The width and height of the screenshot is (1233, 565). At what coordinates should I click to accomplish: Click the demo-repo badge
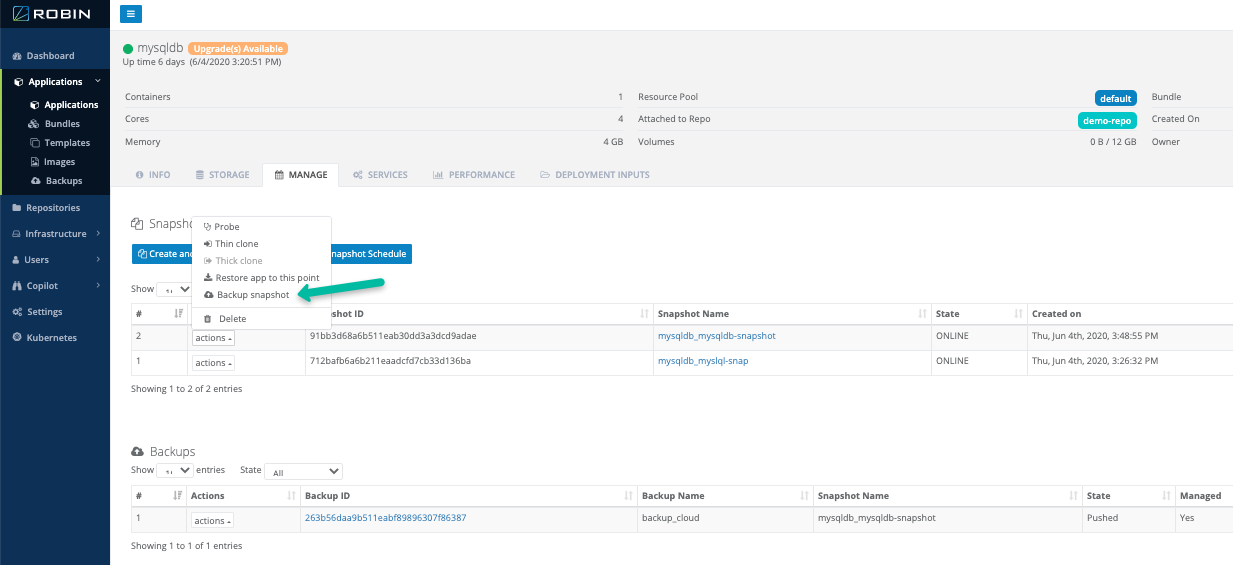pos(1108,120)
